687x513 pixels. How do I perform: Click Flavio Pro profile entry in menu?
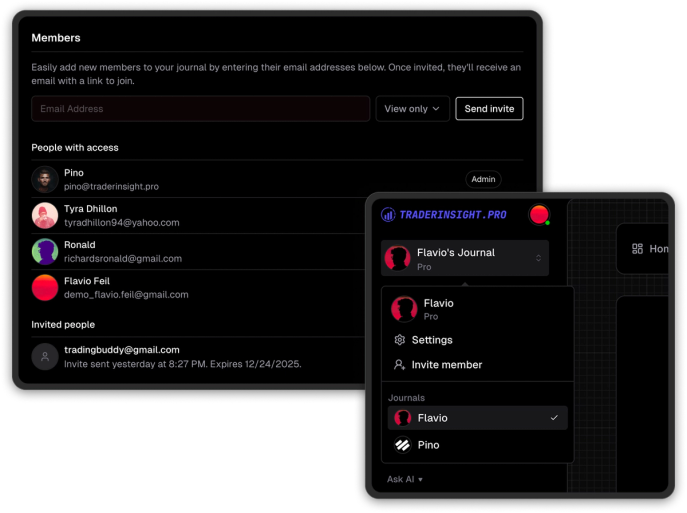(478, 309)
